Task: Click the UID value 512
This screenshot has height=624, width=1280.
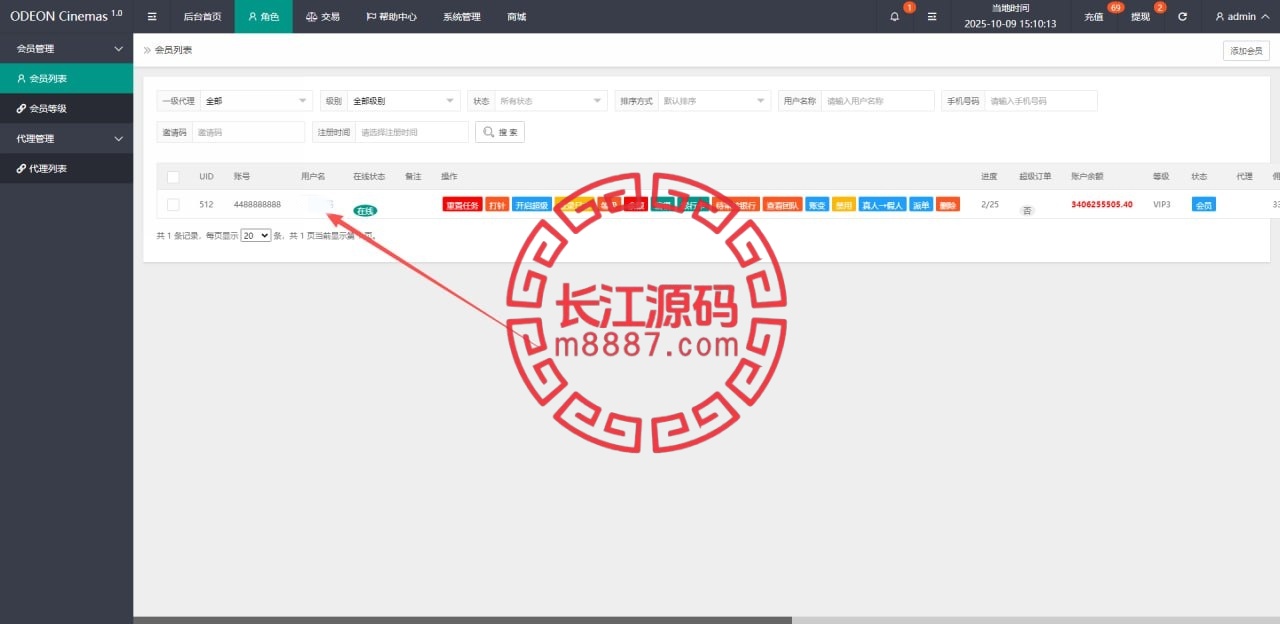Action: pos(206,204)
